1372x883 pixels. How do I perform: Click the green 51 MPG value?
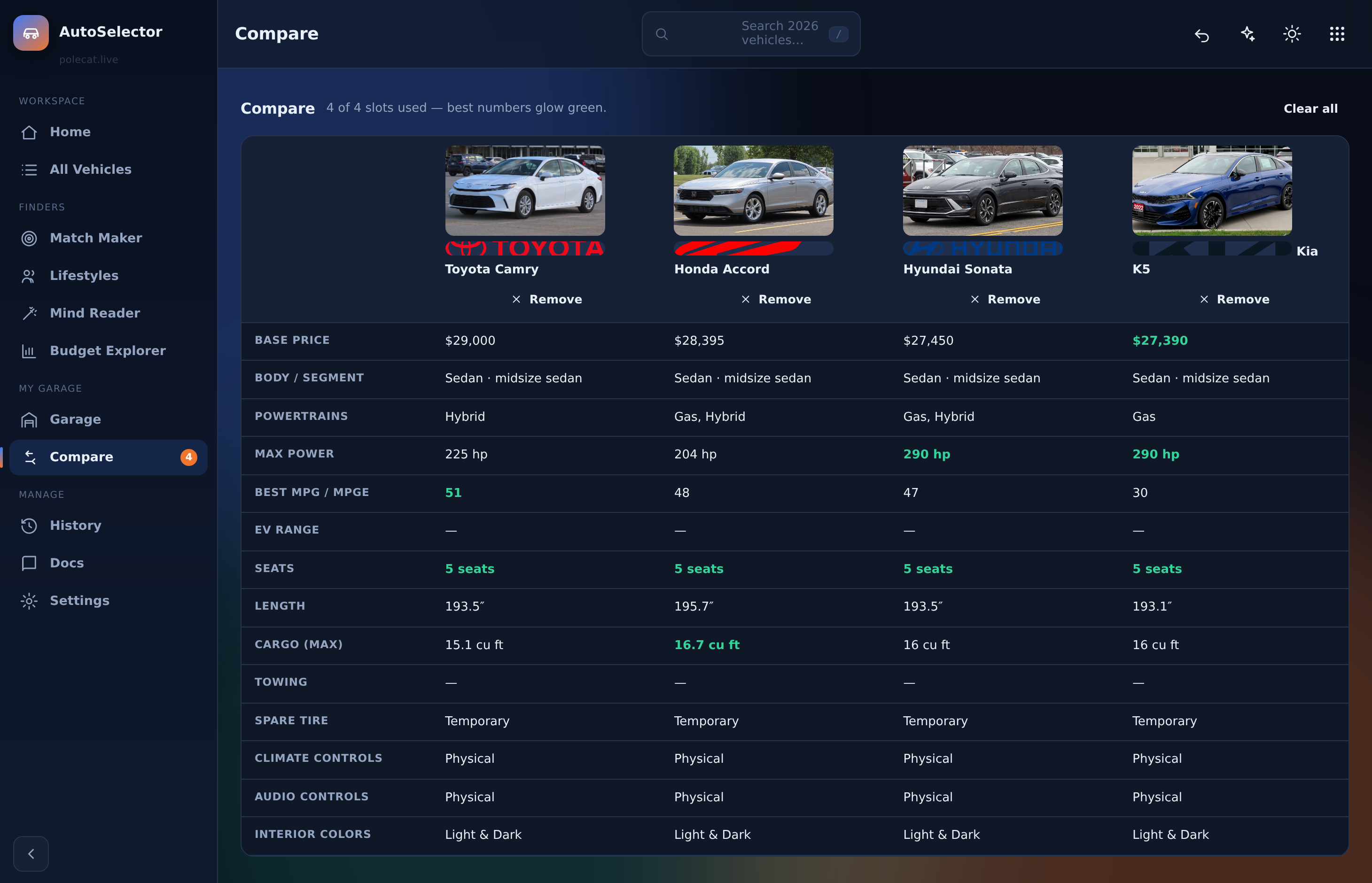coord(453,493)
